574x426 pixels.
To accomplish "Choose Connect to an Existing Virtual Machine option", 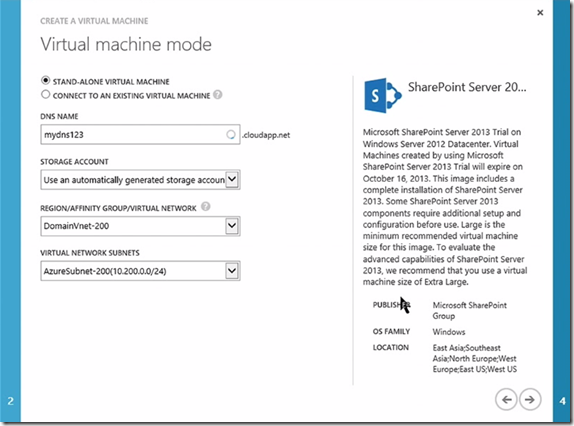I will click(x=45, y=94).
